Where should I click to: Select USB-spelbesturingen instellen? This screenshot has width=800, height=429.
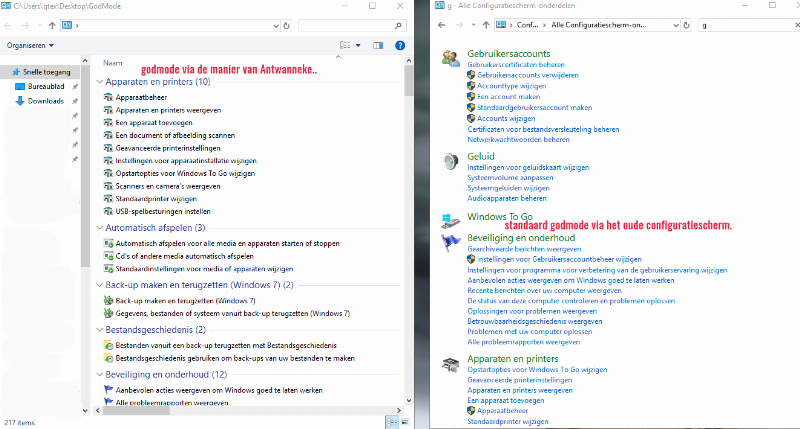point(163,211)
